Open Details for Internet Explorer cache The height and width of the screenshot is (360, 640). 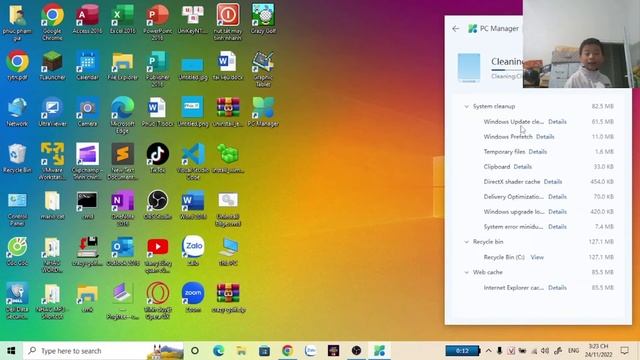pos(557,288)
